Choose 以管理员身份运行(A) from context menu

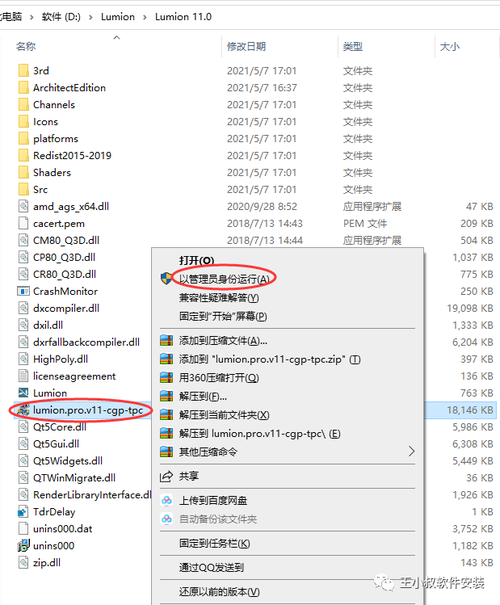coord(225,279)
